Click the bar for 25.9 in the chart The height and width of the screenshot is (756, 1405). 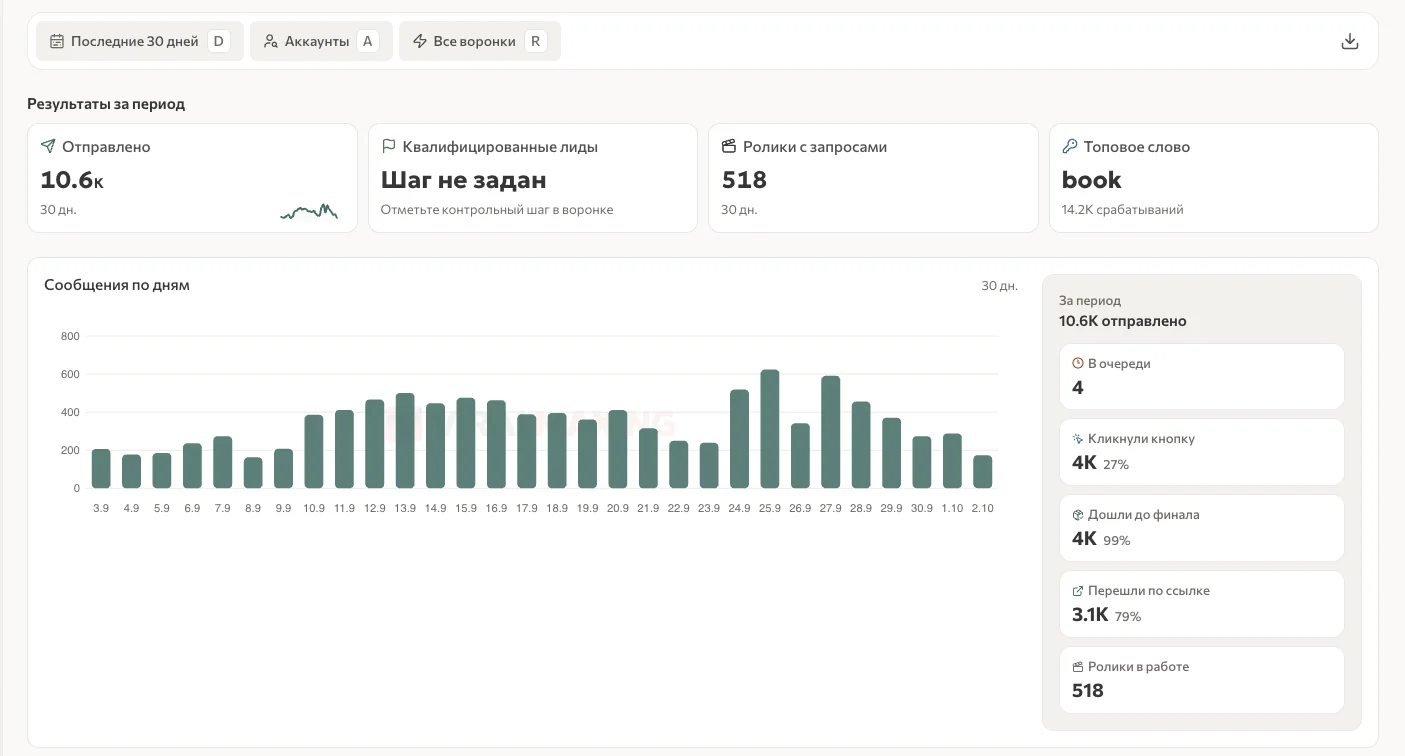pos(770,429)
